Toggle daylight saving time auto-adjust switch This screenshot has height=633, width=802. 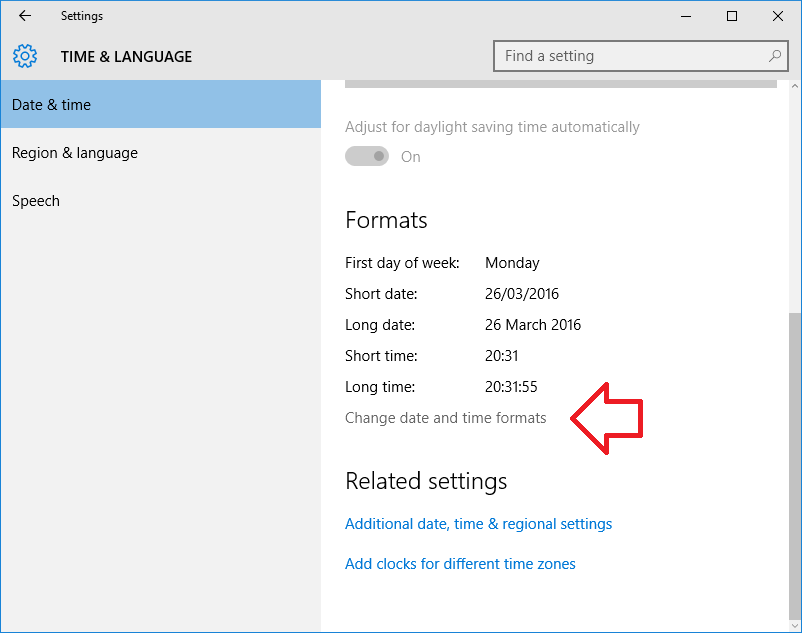pos(367,156)
